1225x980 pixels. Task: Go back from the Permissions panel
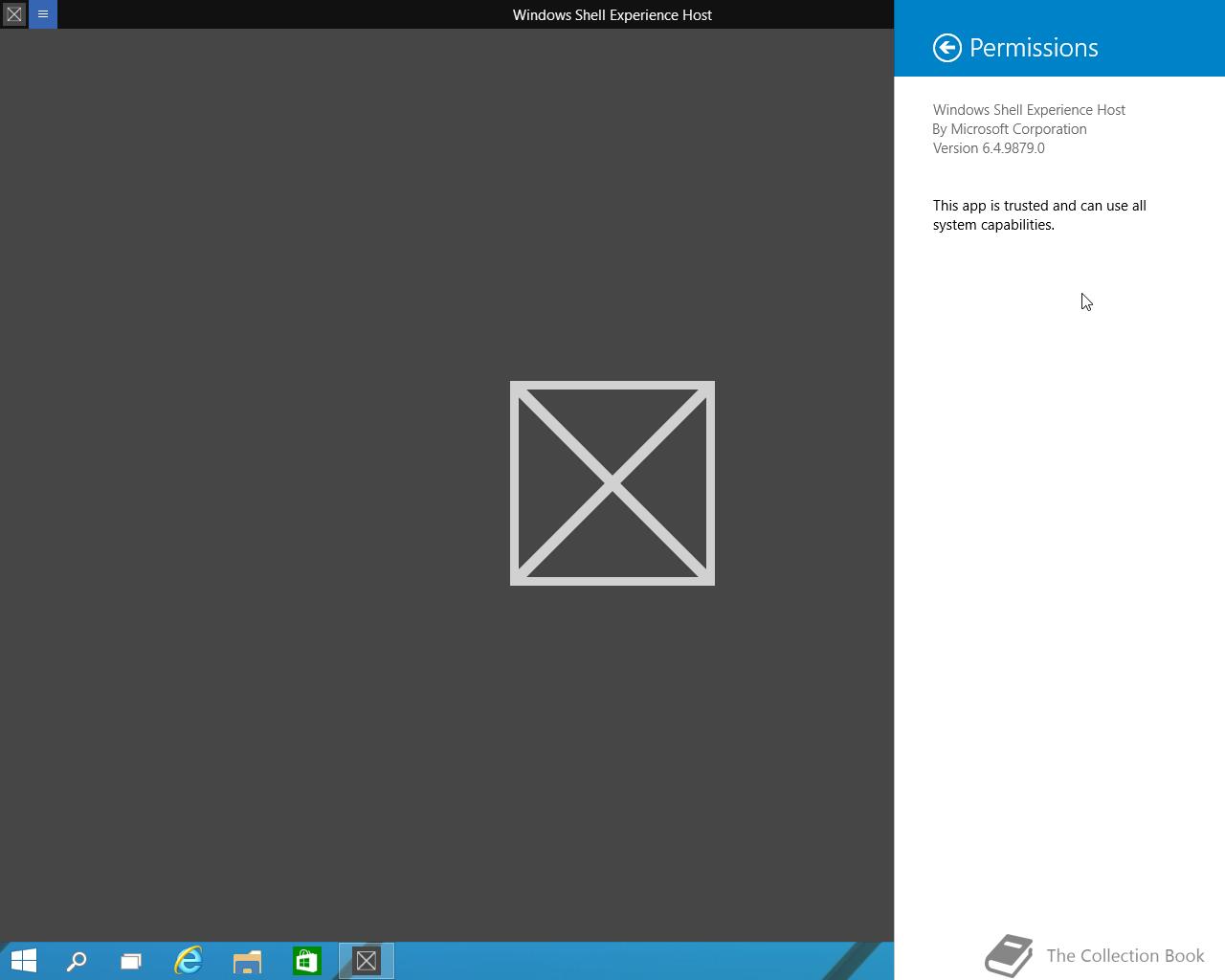point(947,48)
